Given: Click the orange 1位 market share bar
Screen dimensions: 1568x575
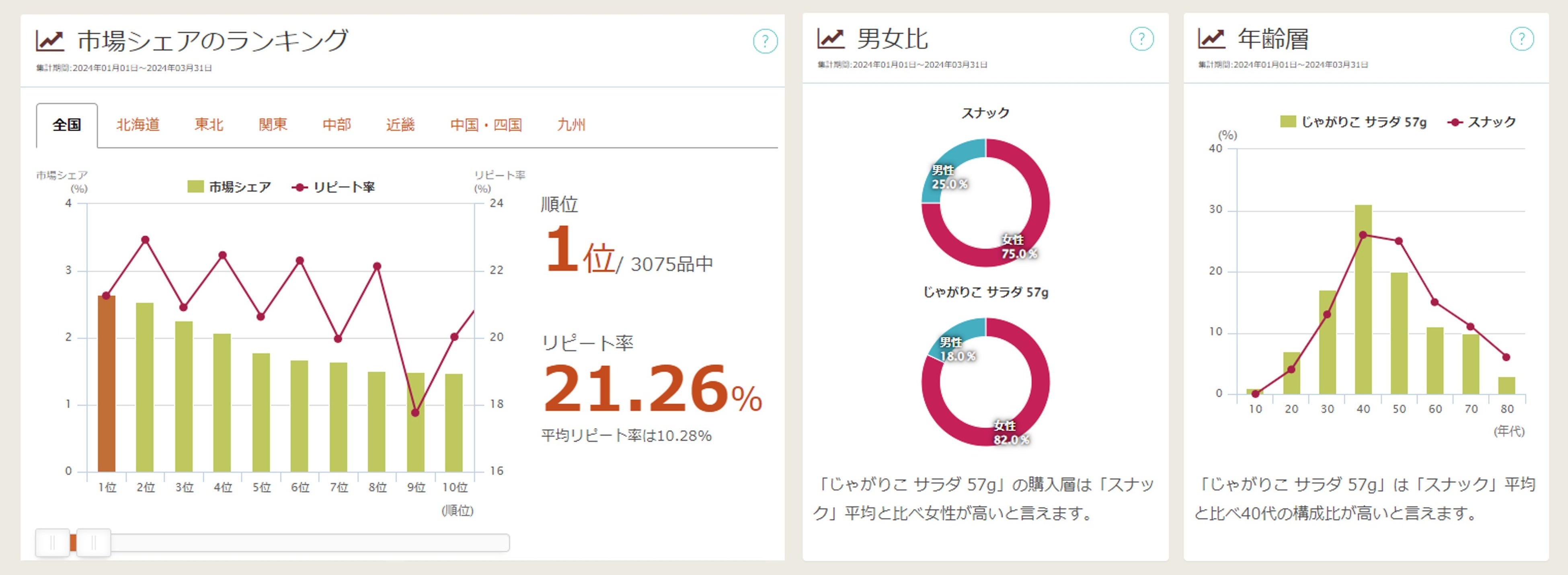Looking at the screenshot, I should click(107, 383).
